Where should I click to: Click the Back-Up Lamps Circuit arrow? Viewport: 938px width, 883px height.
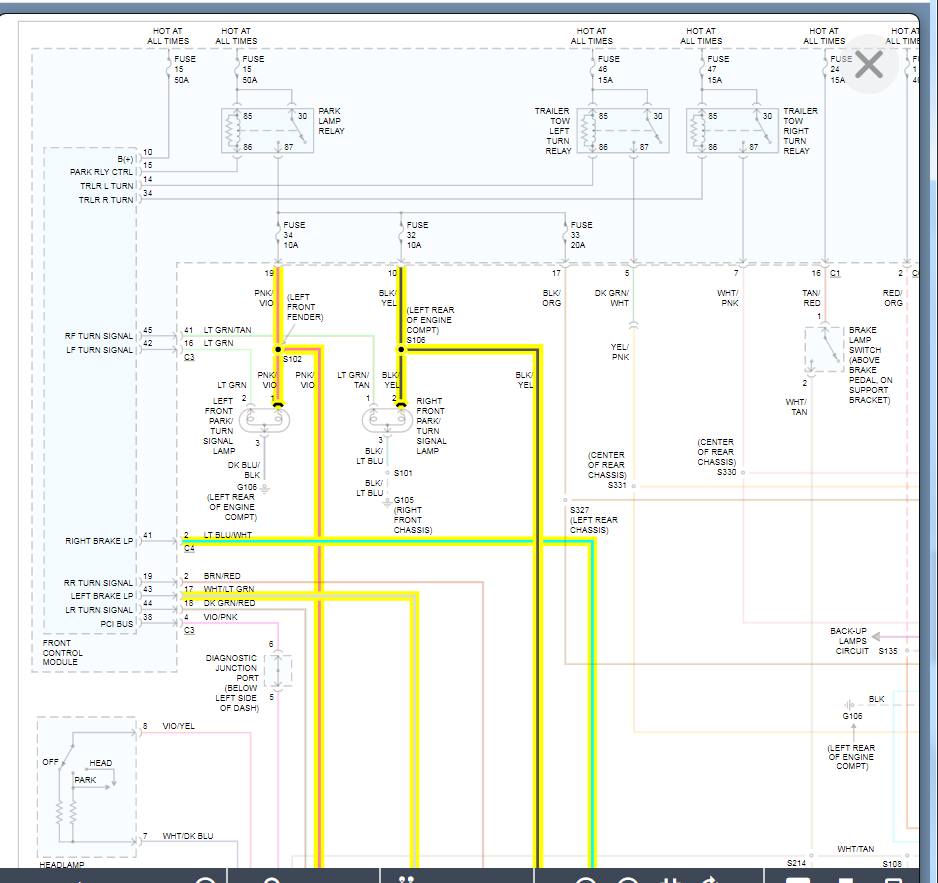[x=875, y=636]
